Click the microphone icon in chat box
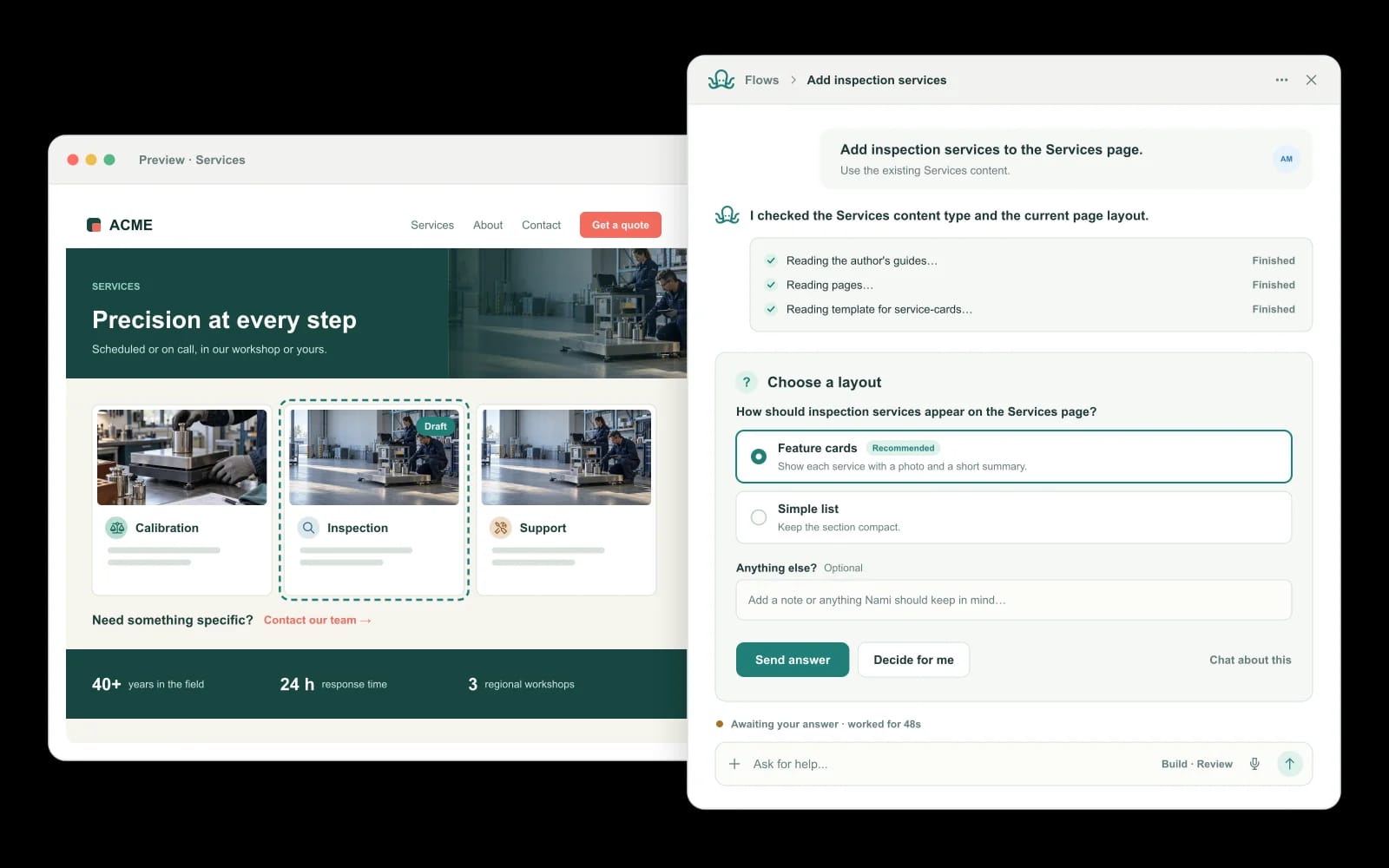Screen dimensions: 1389x868 [1254, 764]
